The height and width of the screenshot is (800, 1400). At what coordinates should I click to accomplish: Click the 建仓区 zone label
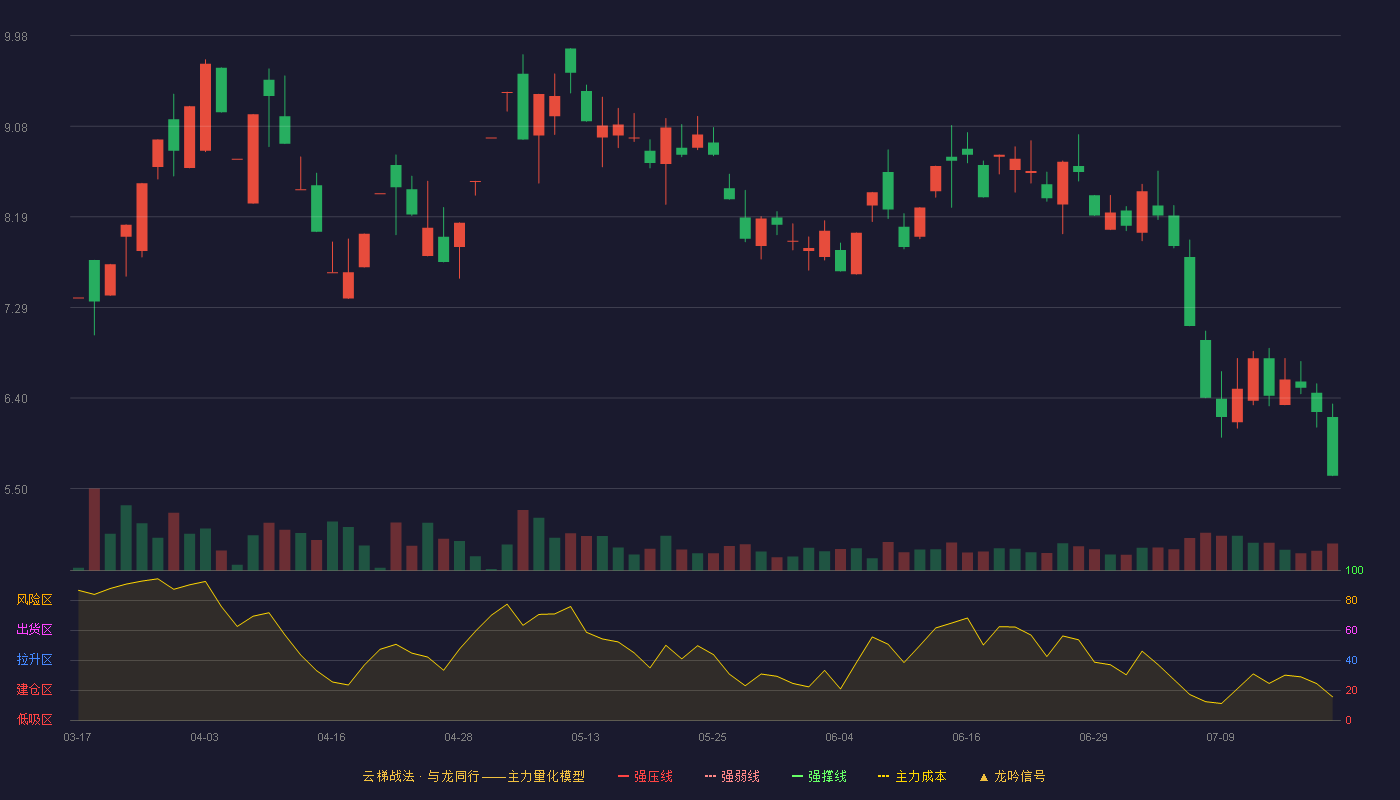coord(34,690)
